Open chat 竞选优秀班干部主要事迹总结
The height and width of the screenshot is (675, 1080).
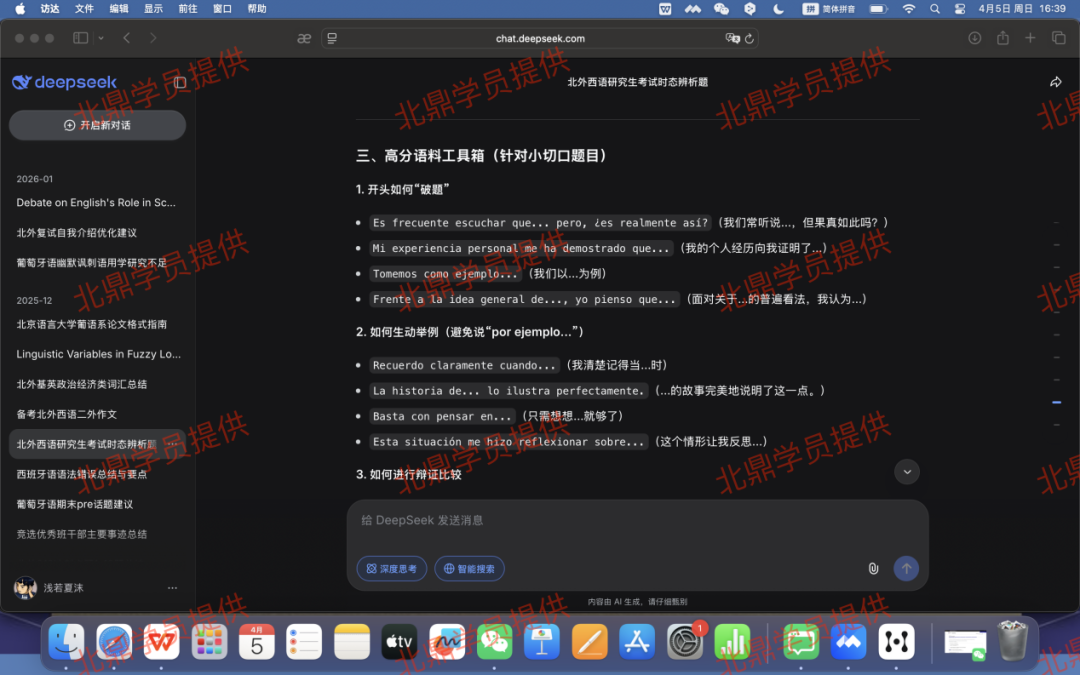[x=97, y=534]
